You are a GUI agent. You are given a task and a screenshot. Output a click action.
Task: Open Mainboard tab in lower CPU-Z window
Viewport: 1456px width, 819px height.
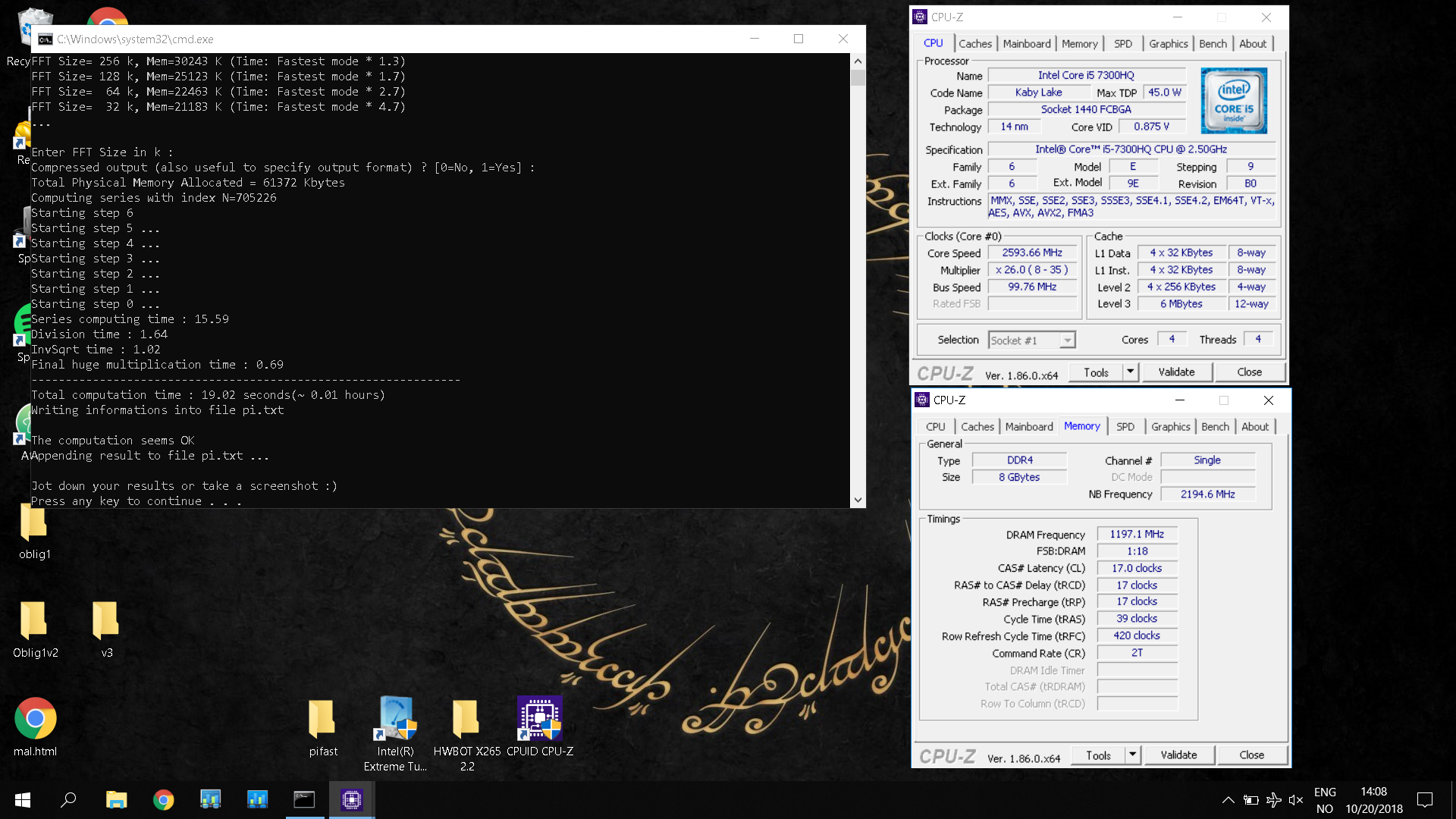(x=1029, y=427)
